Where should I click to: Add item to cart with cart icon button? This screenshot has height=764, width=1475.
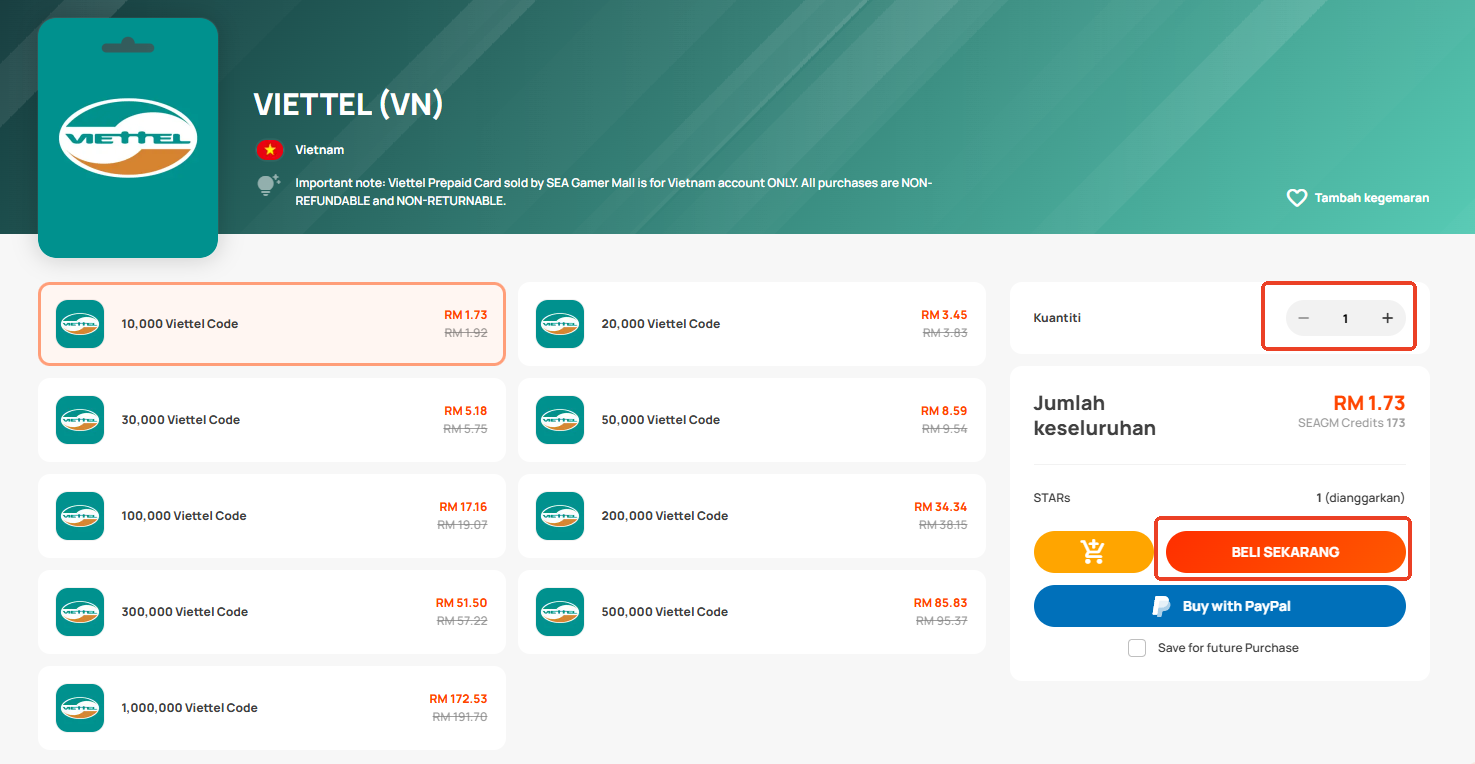(1094, 552)
